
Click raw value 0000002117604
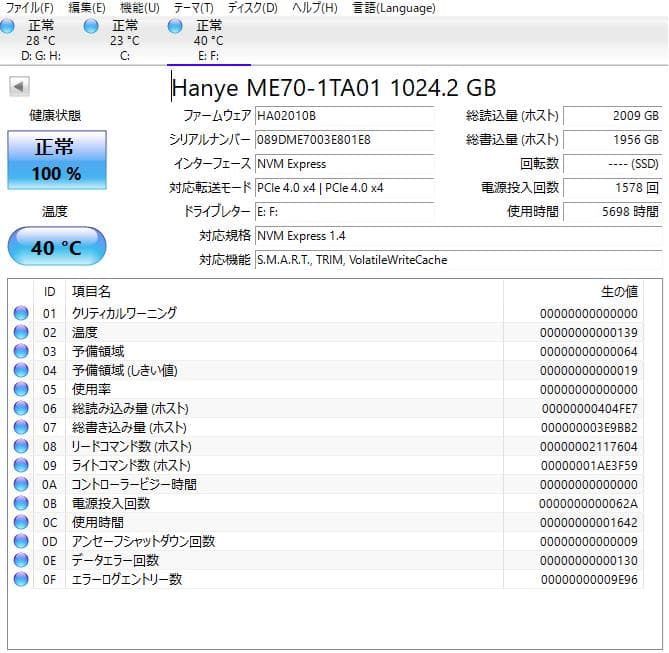589,446
